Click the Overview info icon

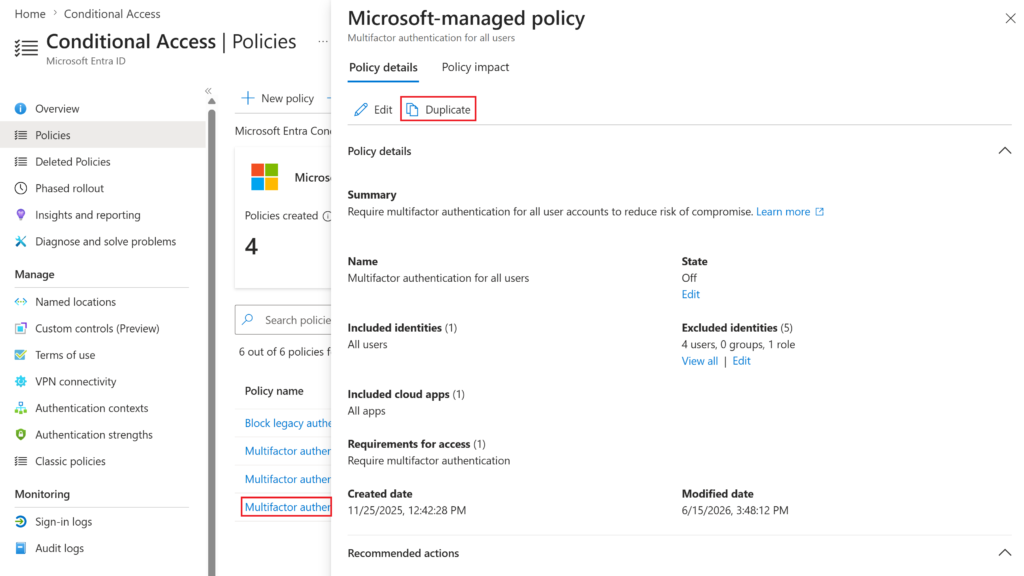pyautogui.click(x=21, y=108)
